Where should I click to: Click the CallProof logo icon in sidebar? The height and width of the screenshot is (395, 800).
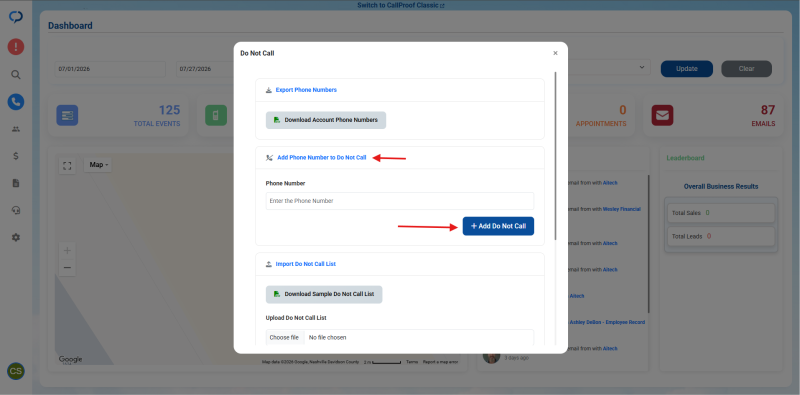tap(16, 17)
